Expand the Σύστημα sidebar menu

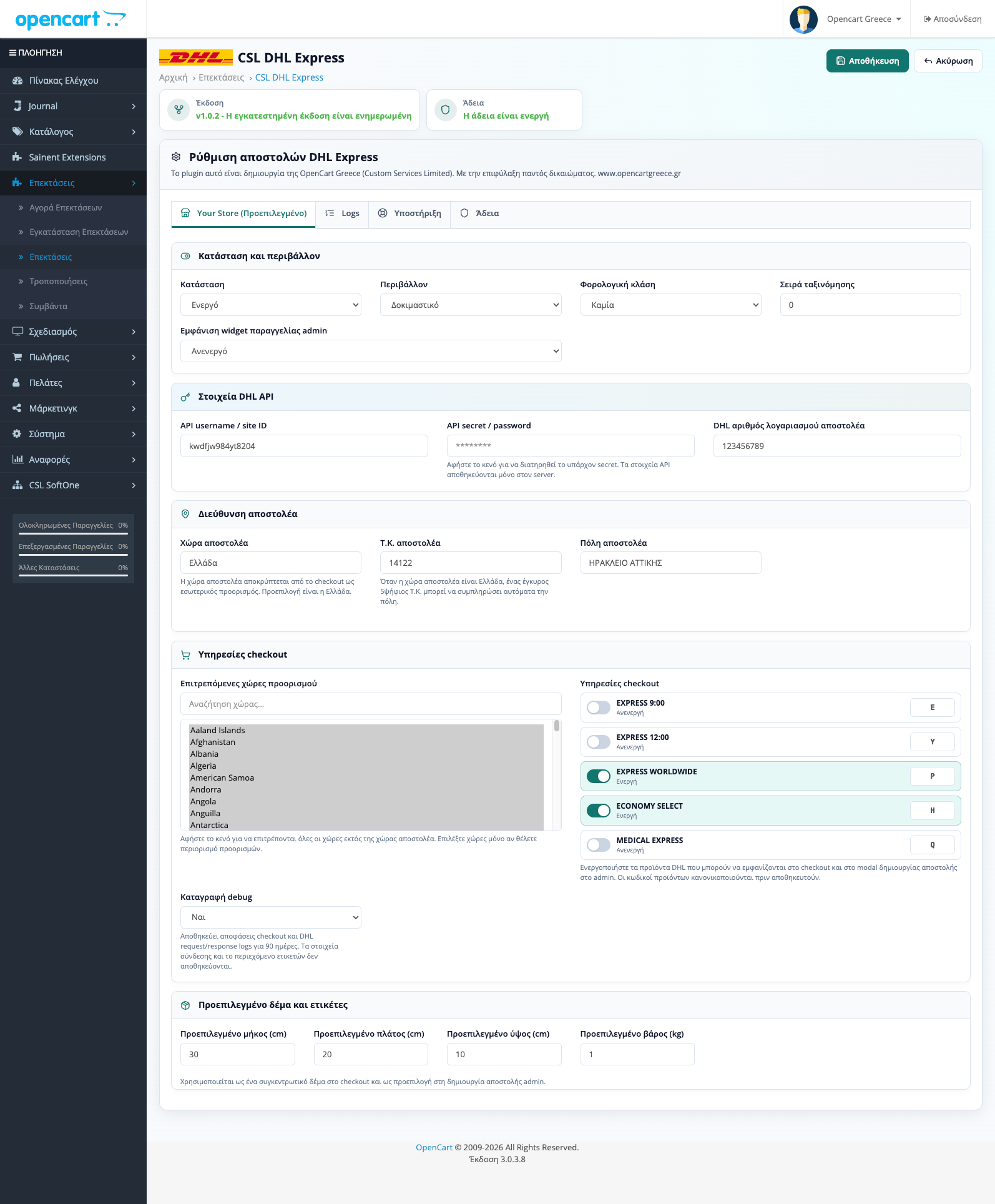[73, 434]
